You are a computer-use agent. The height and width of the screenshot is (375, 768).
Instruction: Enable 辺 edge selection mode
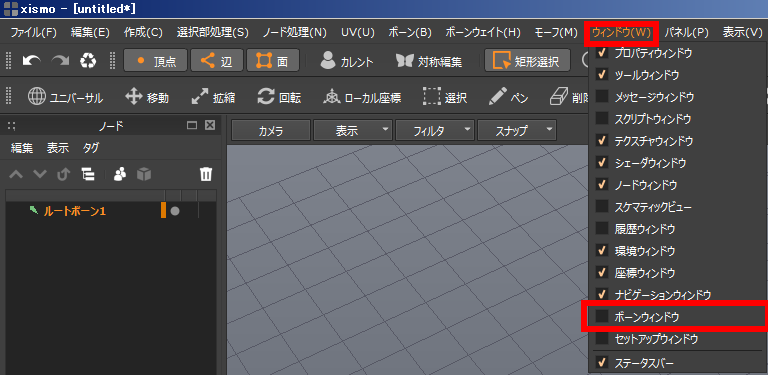pos(216,61)
